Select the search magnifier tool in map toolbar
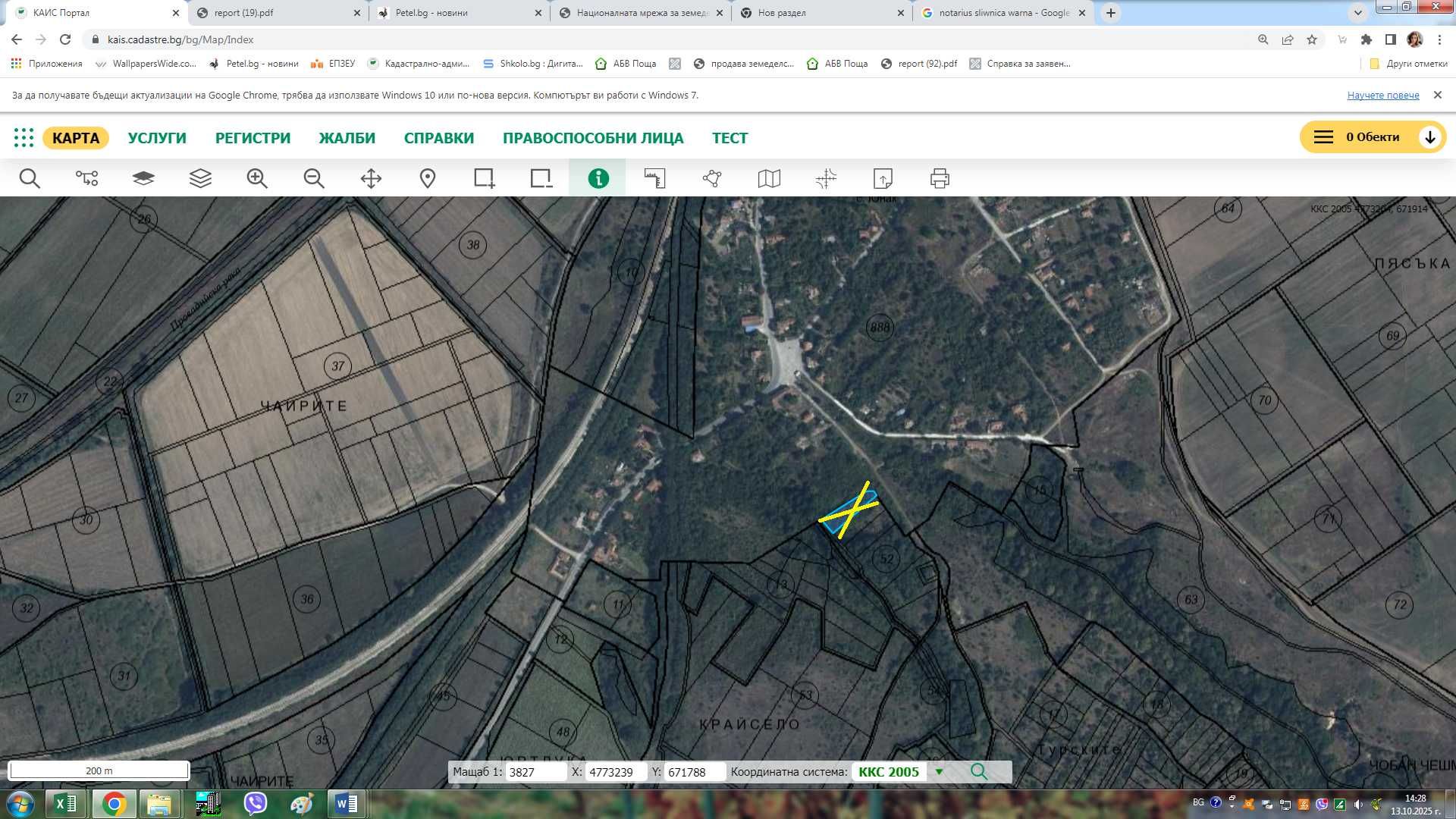 coord(30,179)
